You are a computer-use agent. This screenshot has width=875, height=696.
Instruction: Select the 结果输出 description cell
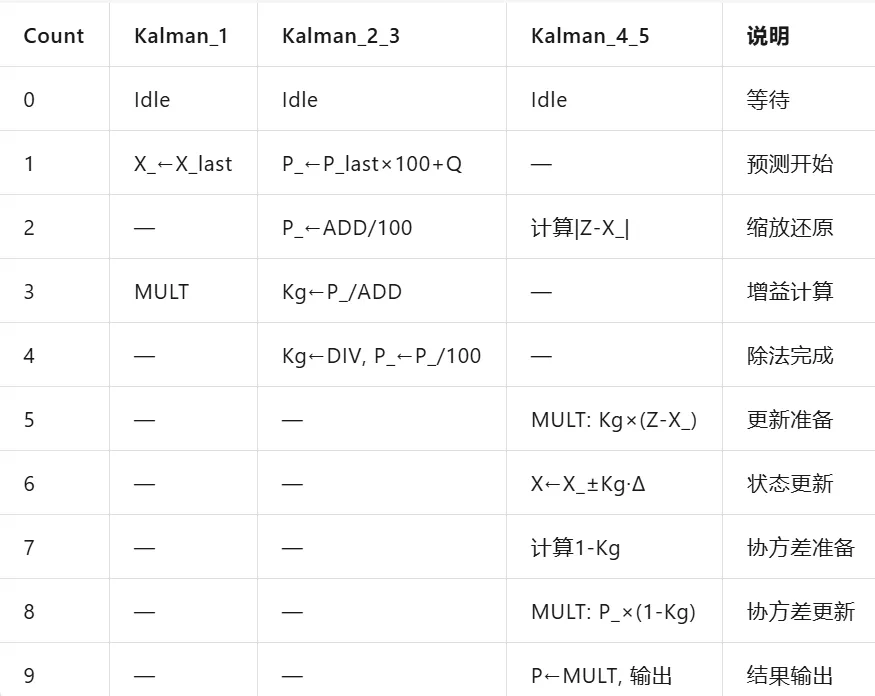click(x=790, y=675)
